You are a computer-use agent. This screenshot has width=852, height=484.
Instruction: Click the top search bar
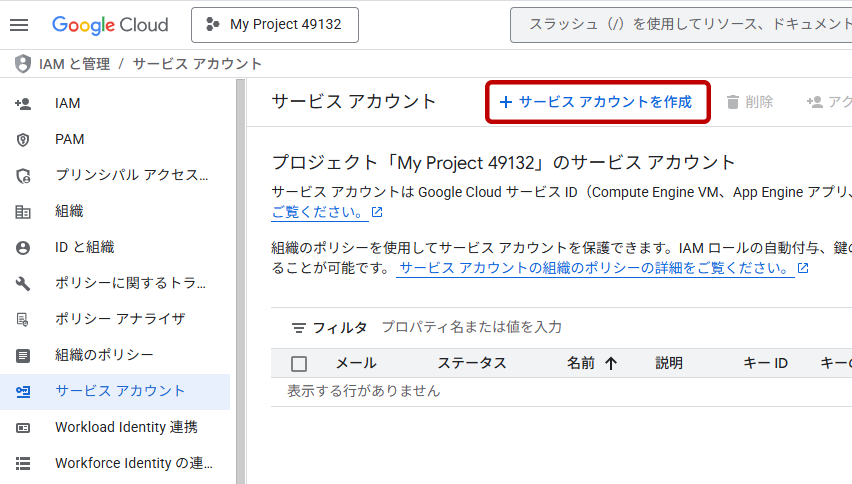coord(680,25)
